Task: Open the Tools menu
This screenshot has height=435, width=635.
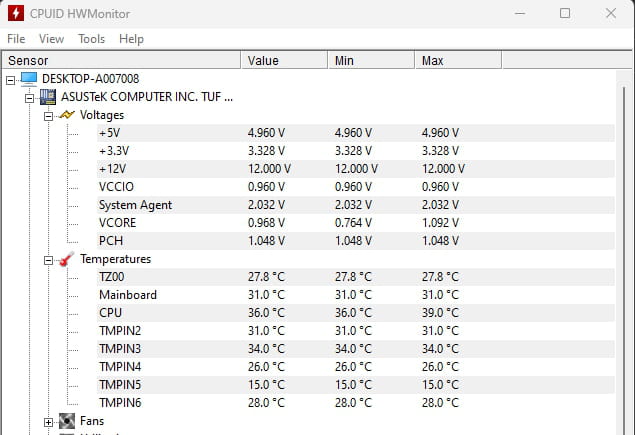Action: (x=92, y=39)
